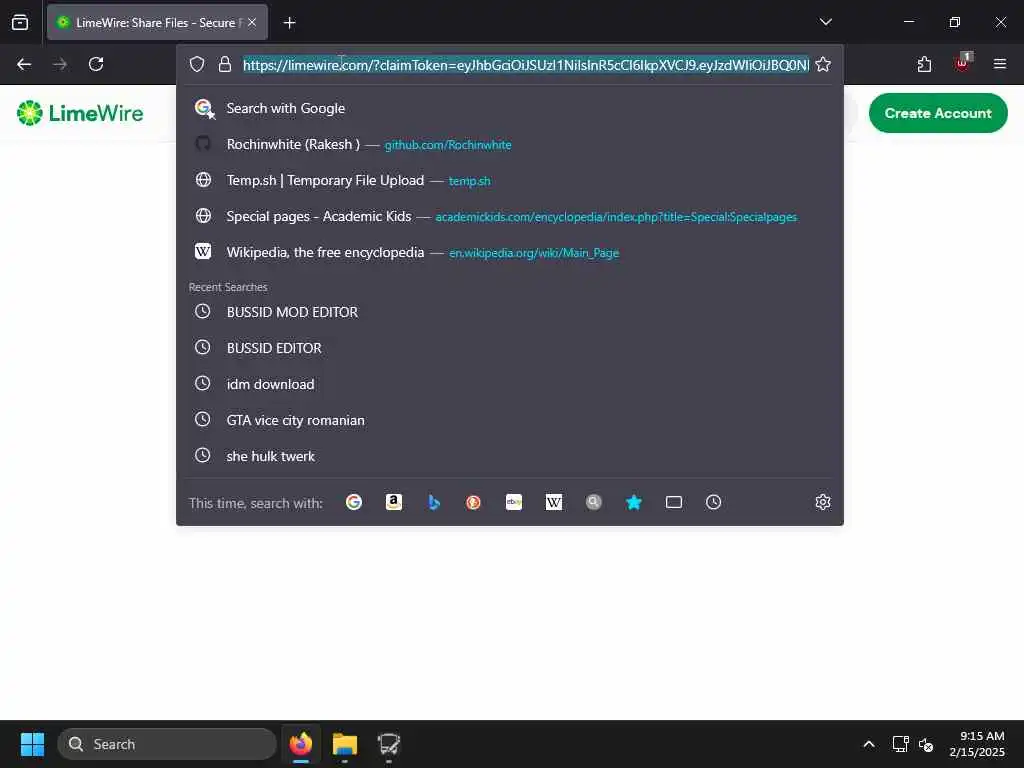
Task: Search this time with DuckDuckGo icon
Action: [x=473, y=502]
